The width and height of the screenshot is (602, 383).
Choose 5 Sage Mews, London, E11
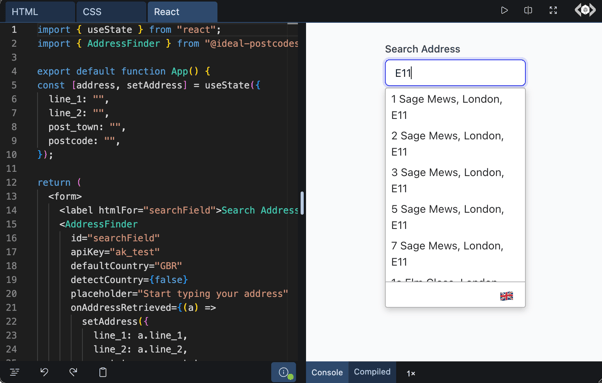pyautogui.click(x=455, y=217)
